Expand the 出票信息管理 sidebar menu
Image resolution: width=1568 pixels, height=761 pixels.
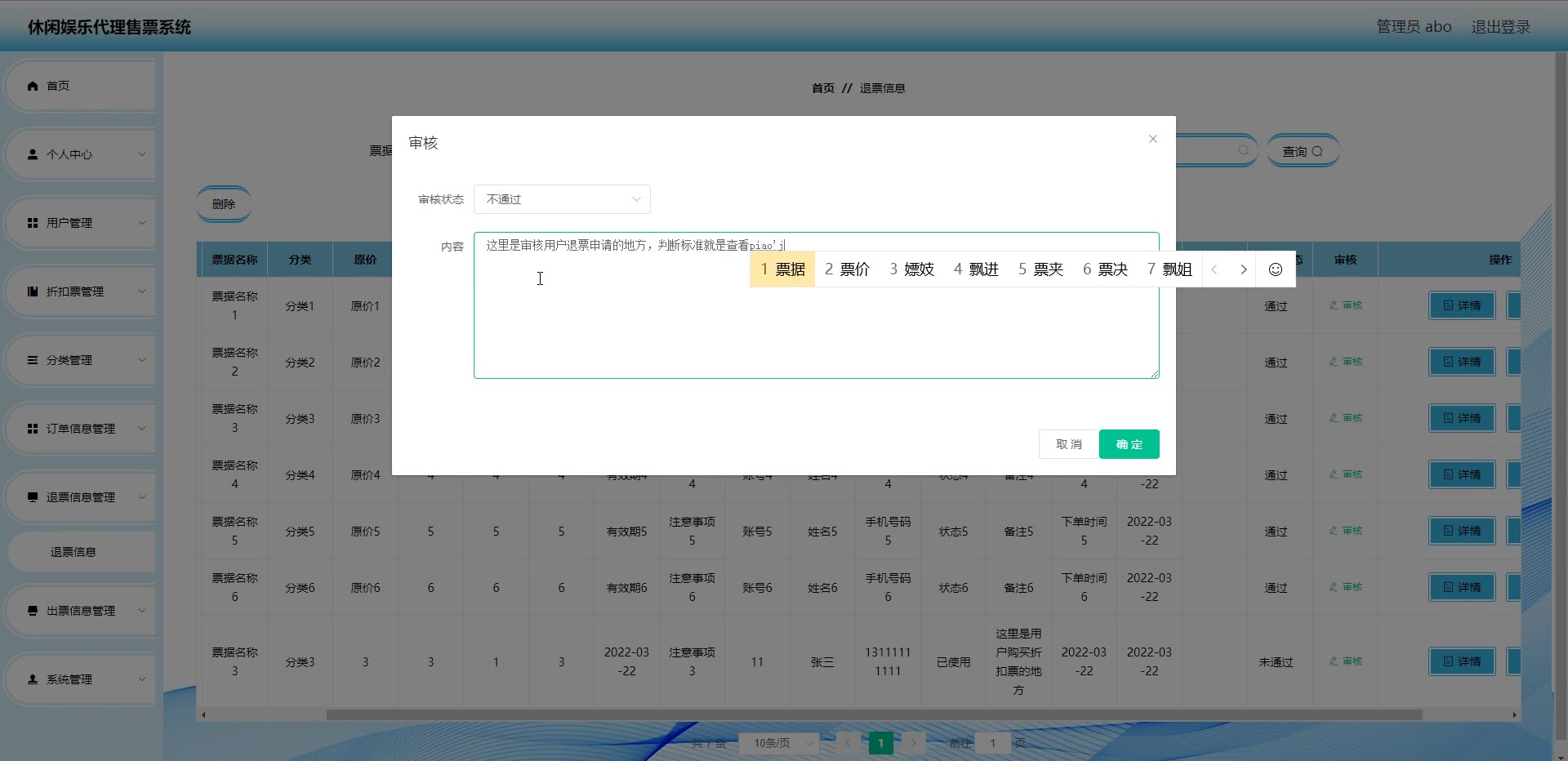pyautogui.click(x=80, y=611)
